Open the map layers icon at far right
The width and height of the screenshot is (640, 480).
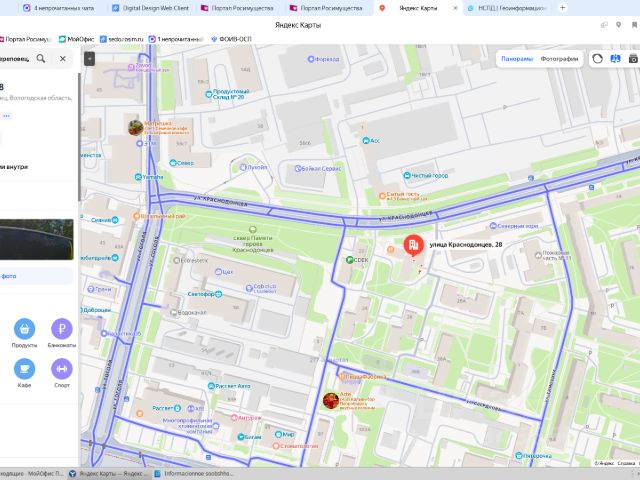[x=633, y=59]
